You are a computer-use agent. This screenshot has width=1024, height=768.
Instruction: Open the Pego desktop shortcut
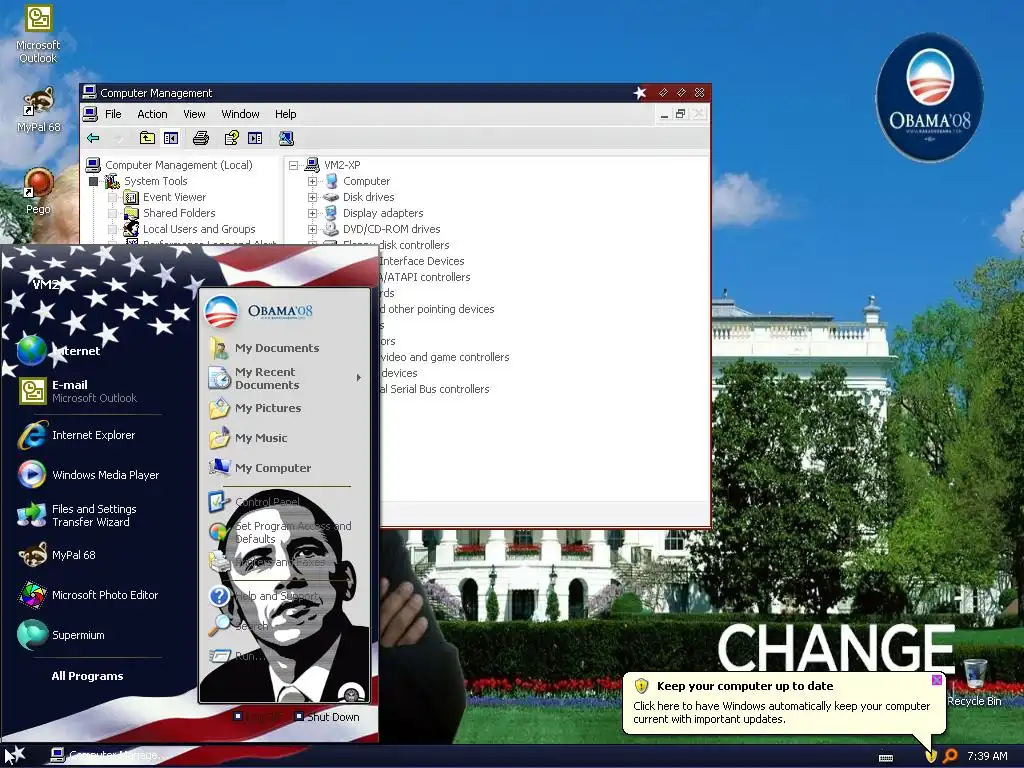[x=38, y=191]
